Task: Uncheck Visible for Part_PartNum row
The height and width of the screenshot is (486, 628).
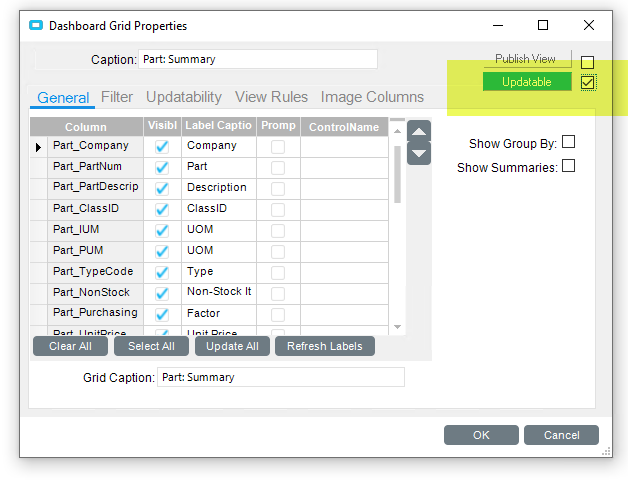Action: coord(162,167)
